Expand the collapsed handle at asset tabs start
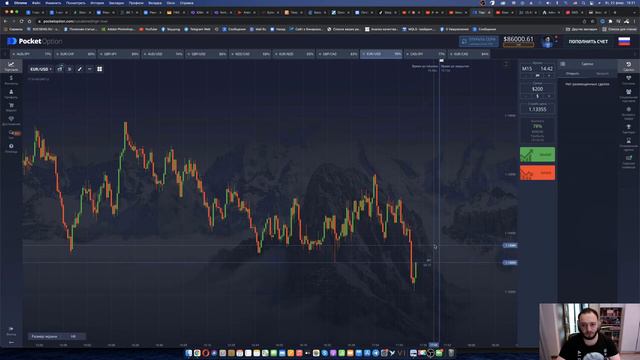This screenshot has width=640, height=360. point(5,54)
